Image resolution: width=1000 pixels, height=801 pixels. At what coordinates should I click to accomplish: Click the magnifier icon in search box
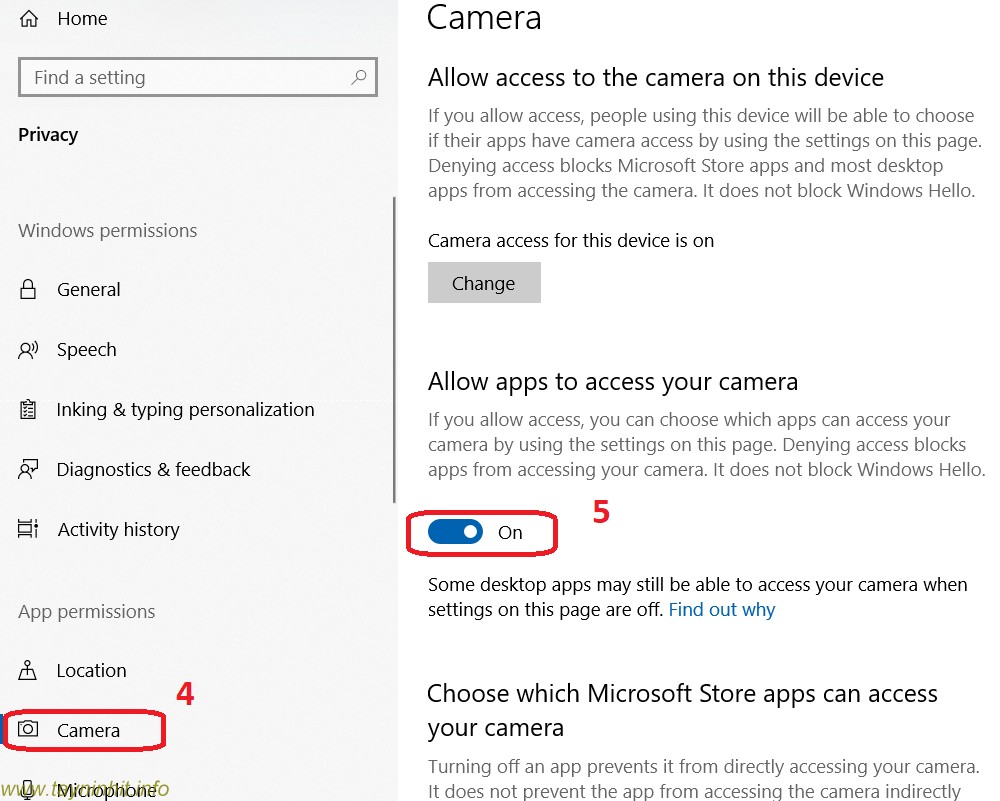click(358, 77)
